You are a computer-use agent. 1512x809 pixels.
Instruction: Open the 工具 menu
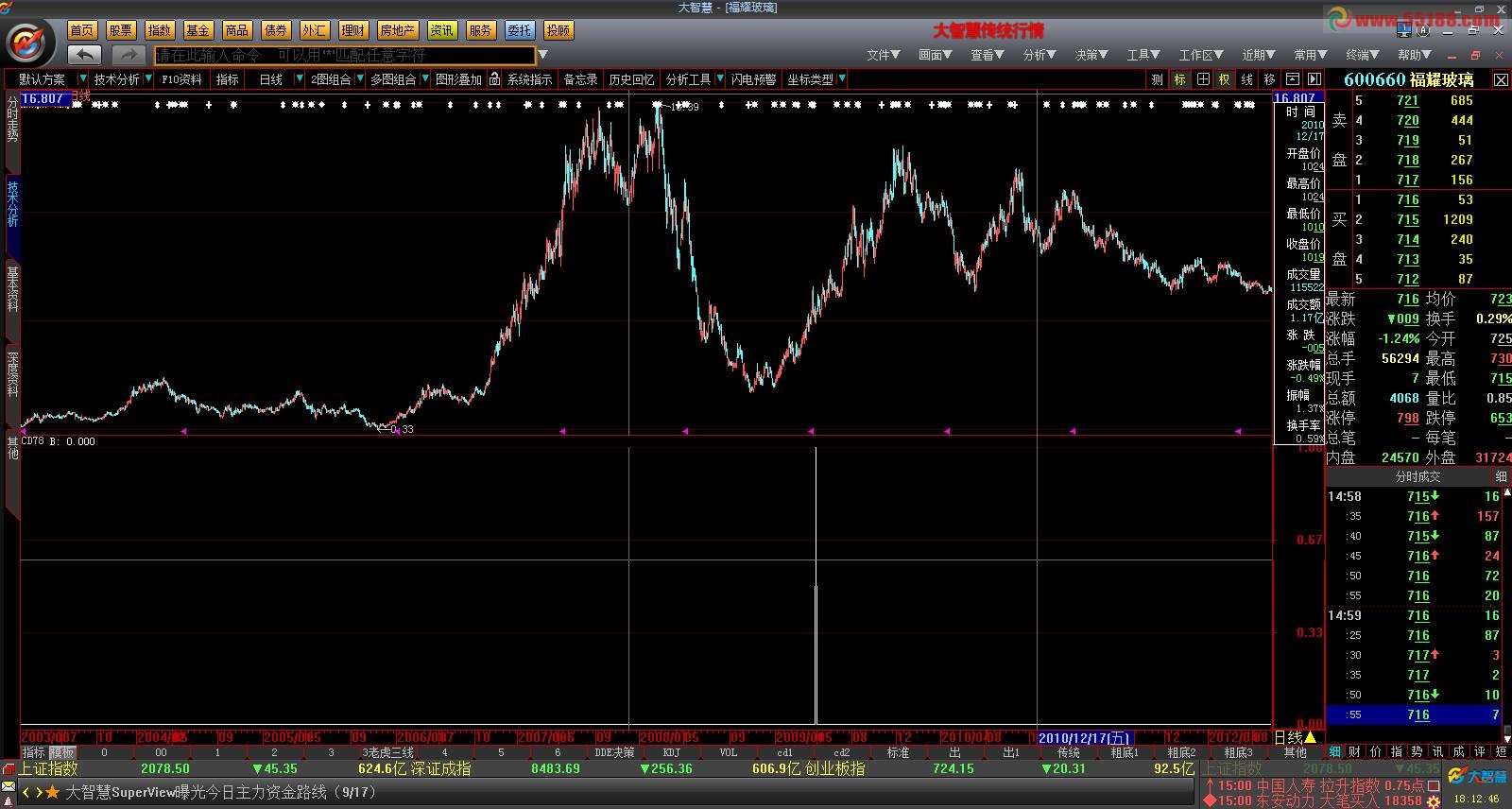point(1143,55)
